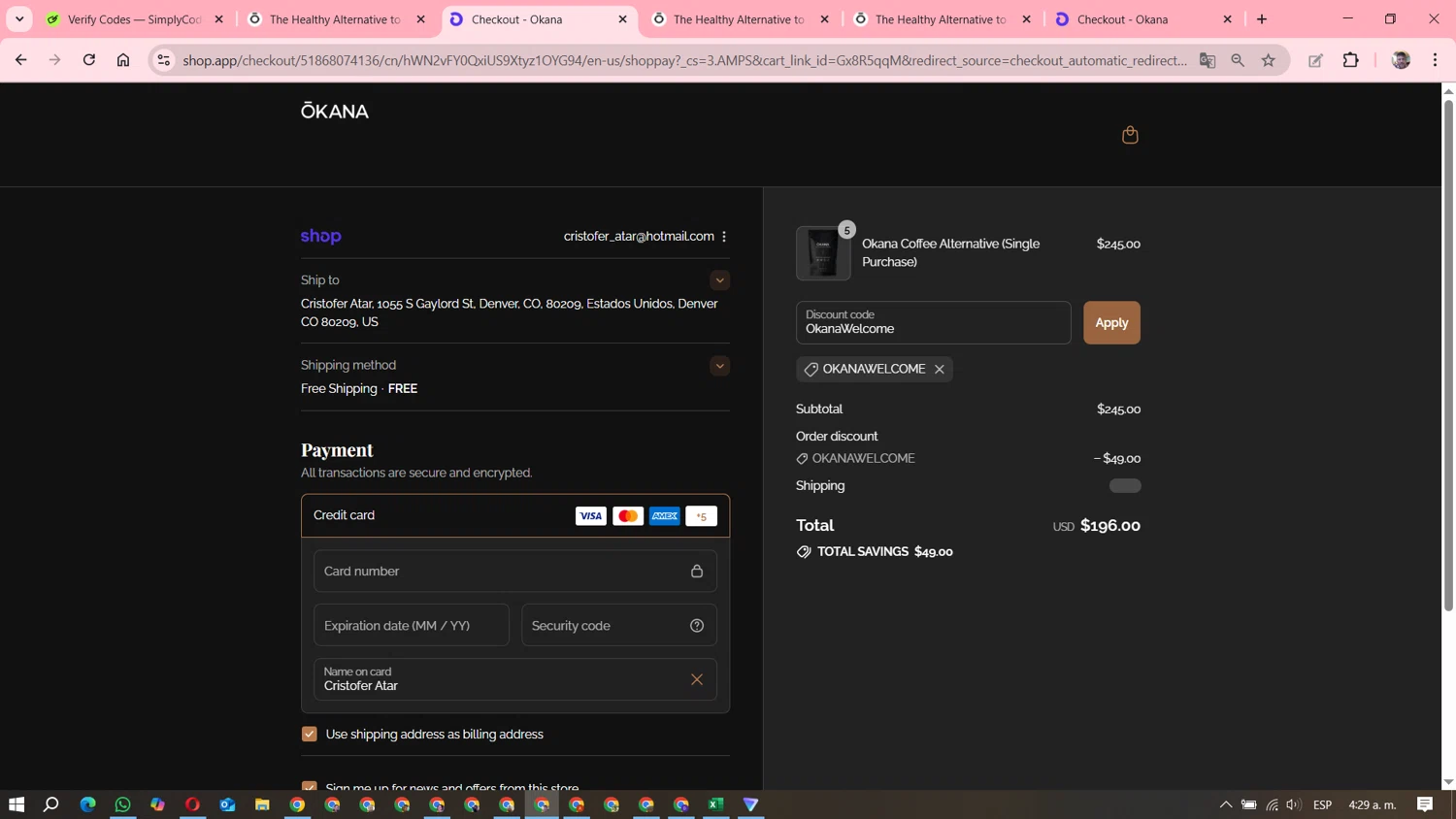Image resolution: width=1456 pixels, height=819 pixels.
Task: Open the tab search dropdown
Action: (19, 19)
